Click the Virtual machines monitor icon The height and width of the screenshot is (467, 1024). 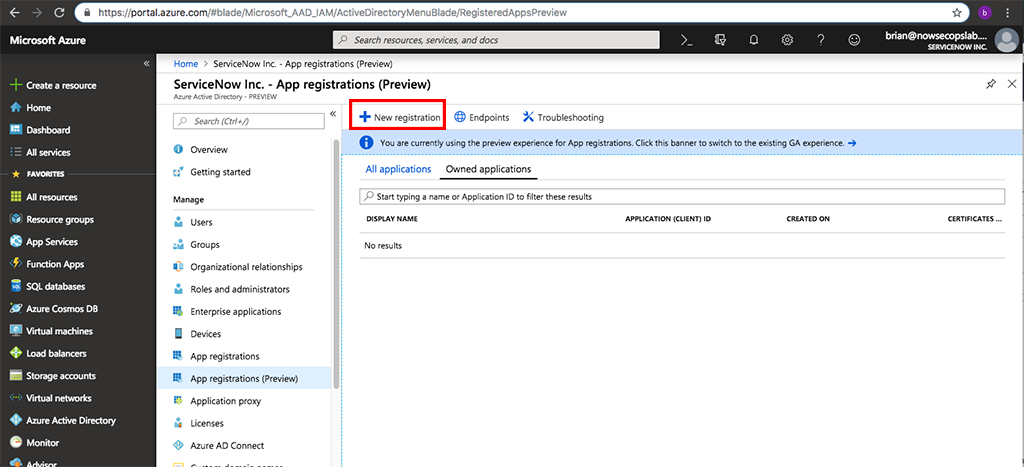(16, 331)
